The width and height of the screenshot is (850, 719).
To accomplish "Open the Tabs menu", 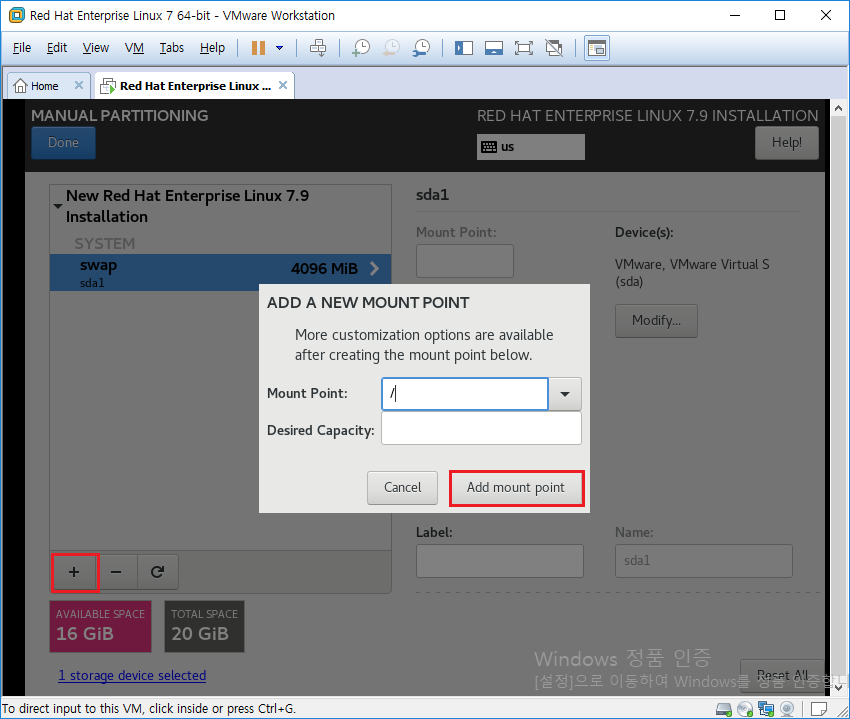I will tap(171, 48).
